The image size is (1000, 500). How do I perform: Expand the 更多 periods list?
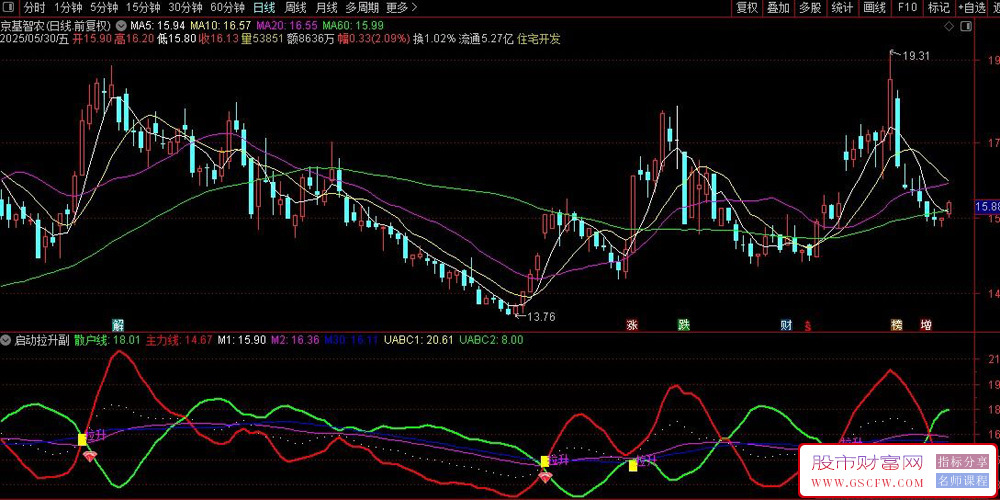point(402,8)
